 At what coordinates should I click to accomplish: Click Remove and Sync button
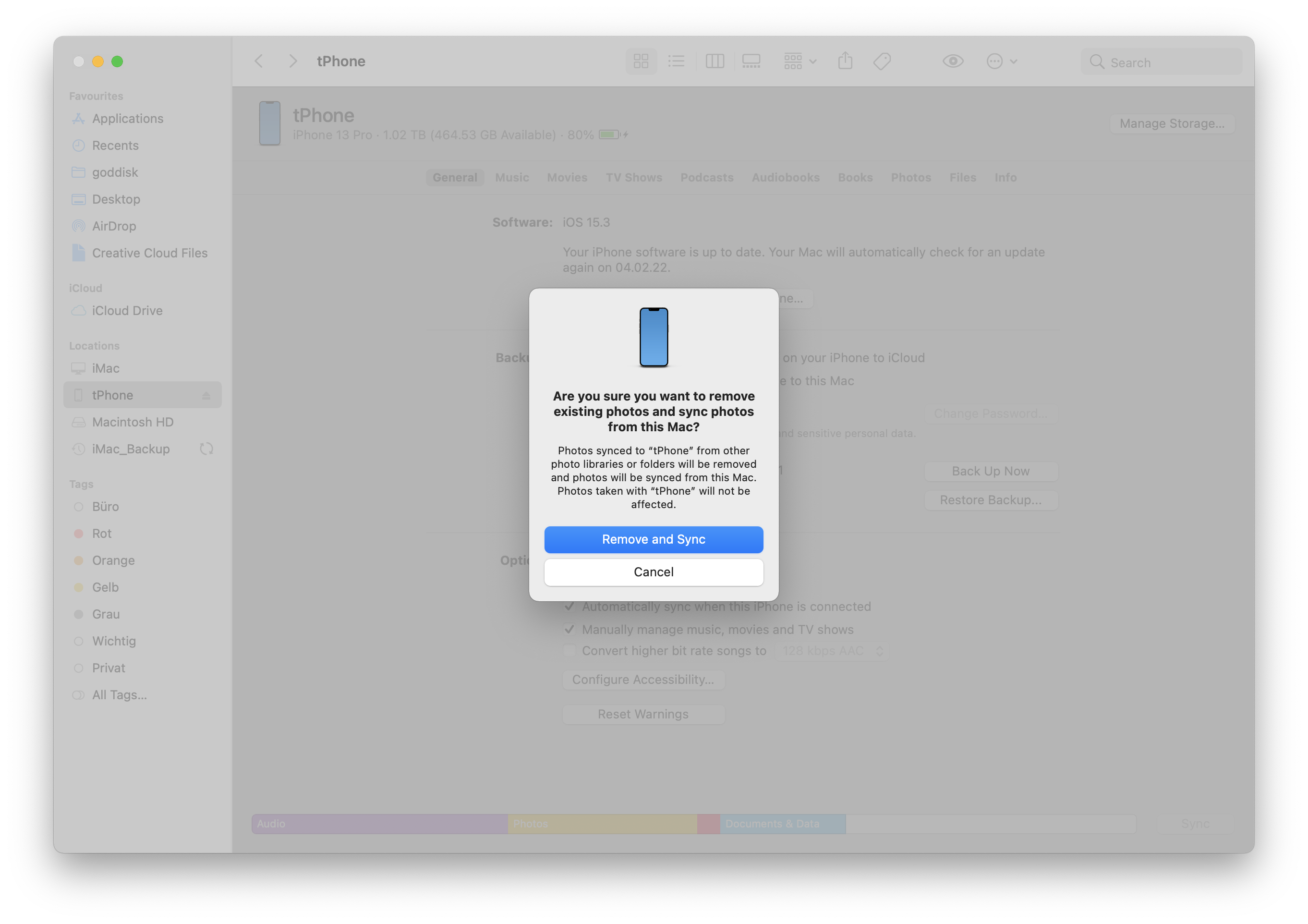[653, 540]
